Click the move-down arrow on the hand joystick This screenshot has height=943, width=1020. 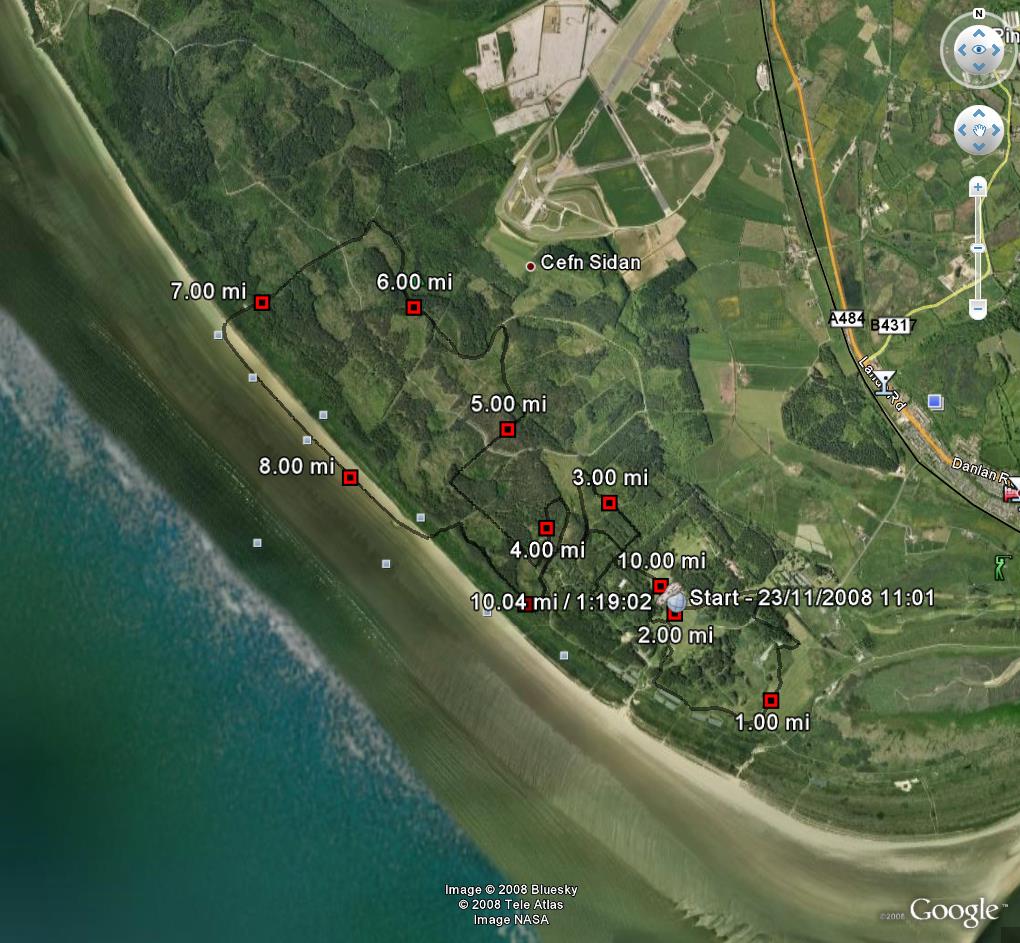click(x=979, y=147)
